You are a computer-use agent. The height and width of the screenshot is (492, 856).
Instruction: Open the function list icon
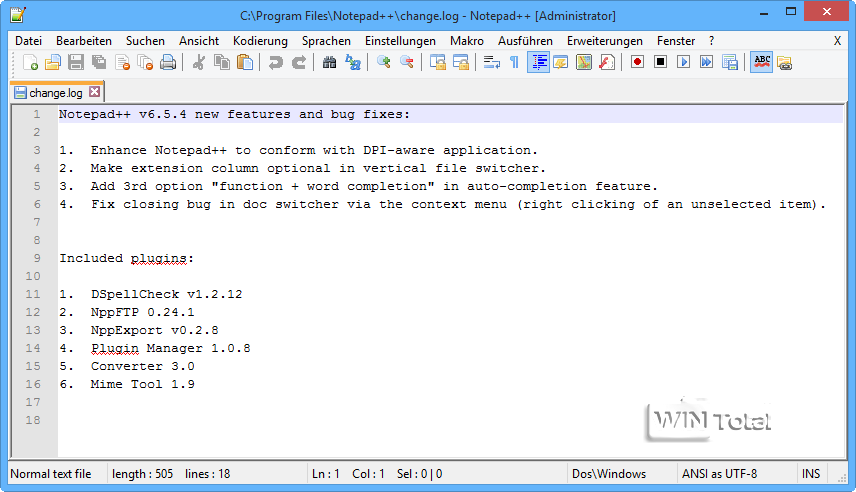pyautogui.click(x=607, y=62)
